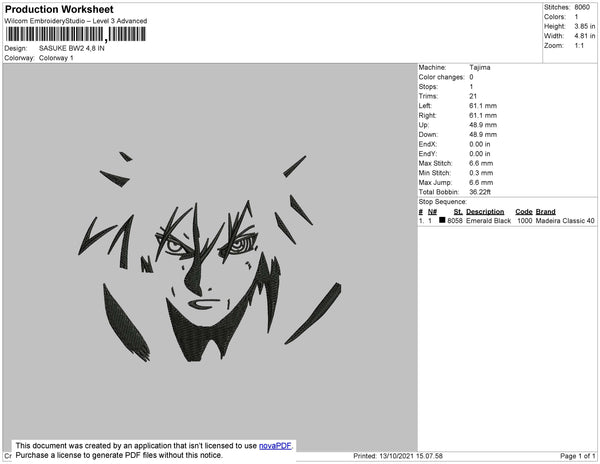Select Zoom value '1:1'
Image resolution: width=600 pixels, height=464 pixels.
[x=579, y=46]
